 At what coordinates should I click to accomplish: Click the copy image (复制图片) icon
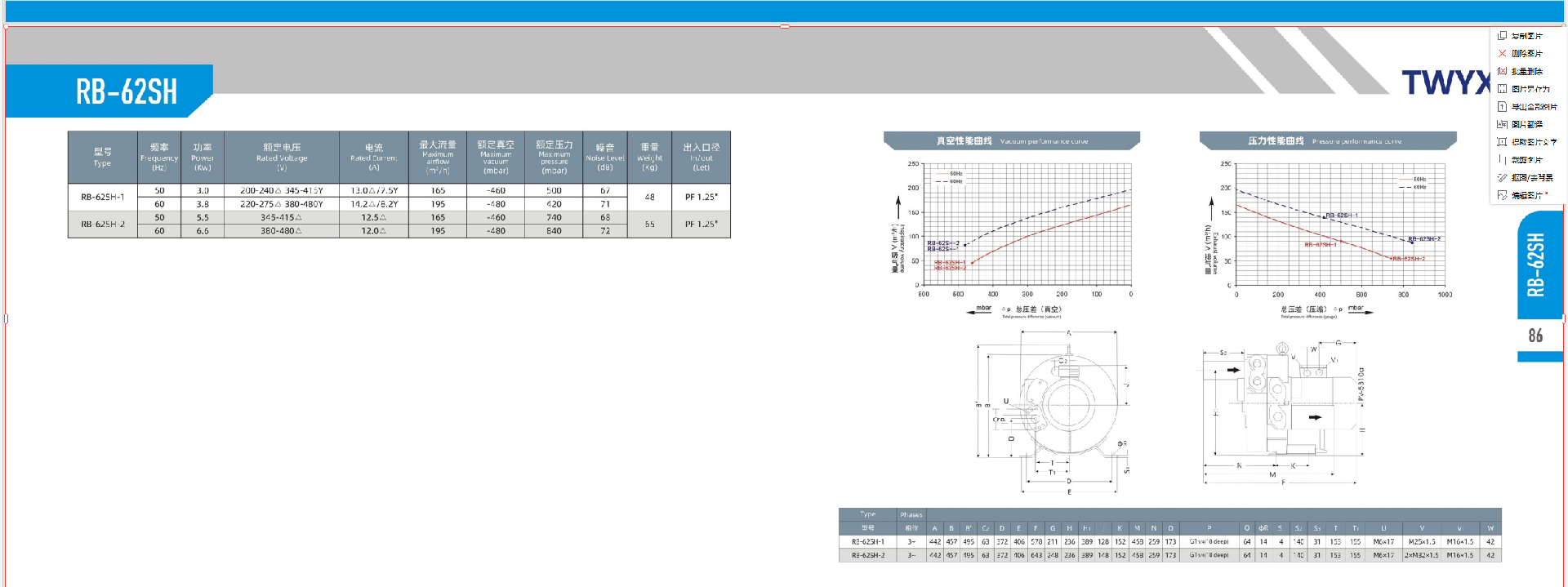[1502, 36]
